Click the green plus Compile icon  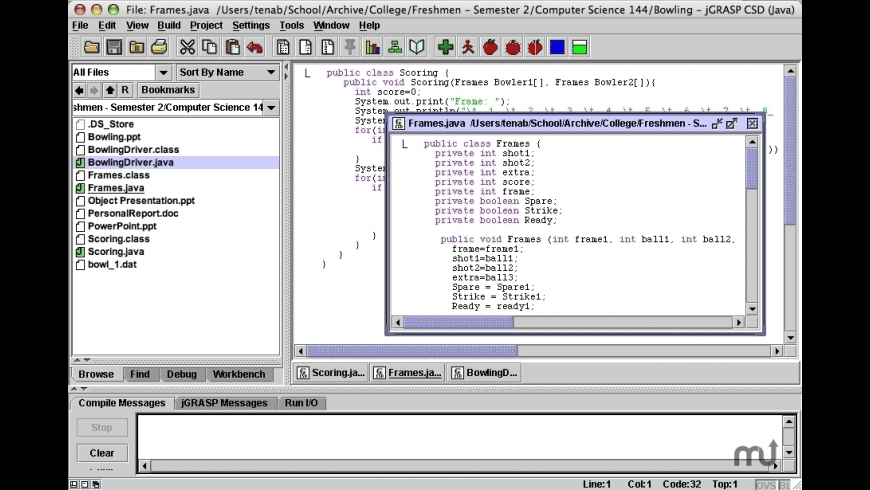[446, 47]
